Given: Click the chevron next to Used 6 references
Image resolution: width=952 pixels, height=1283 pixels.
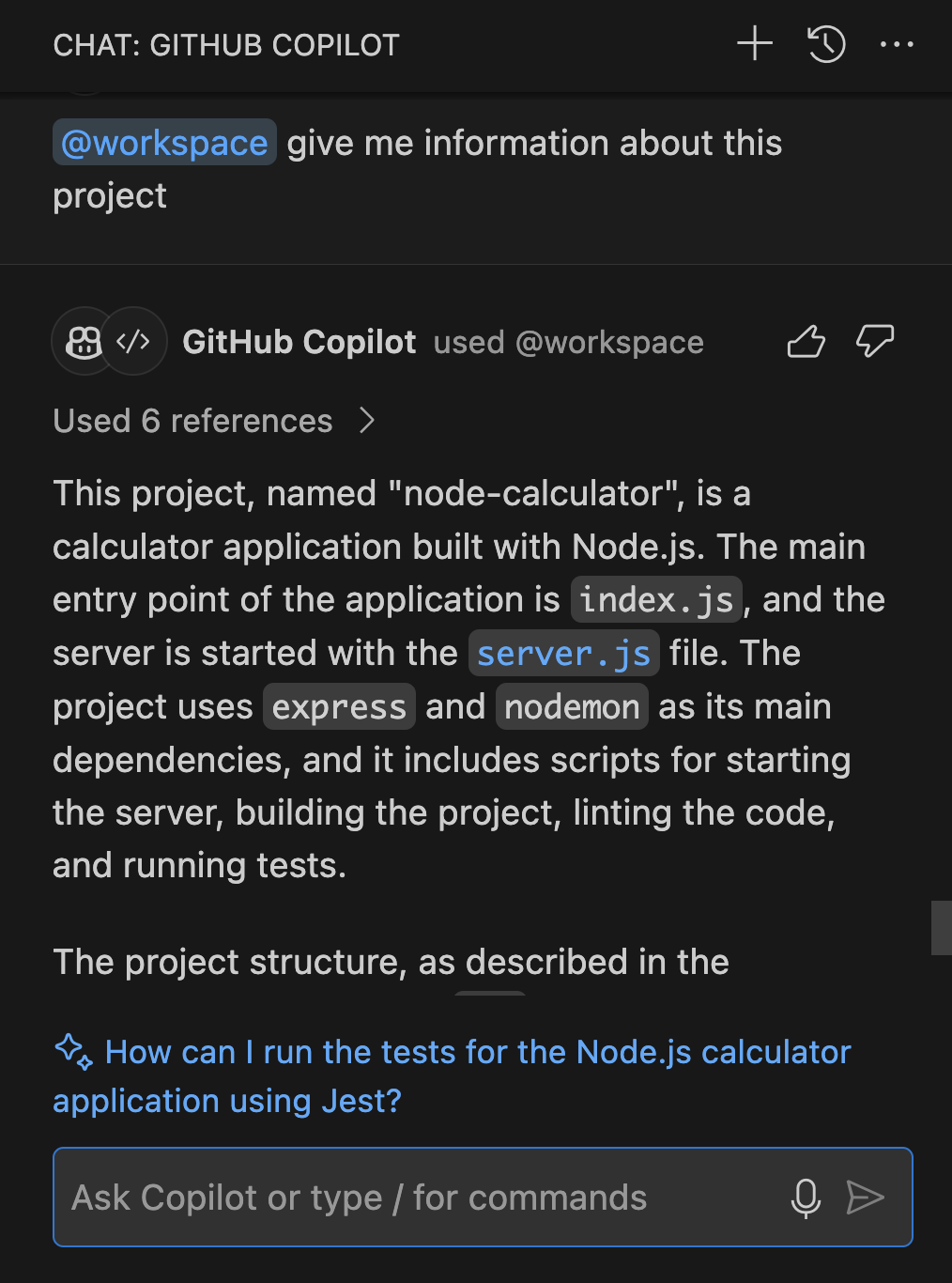Looking at the screenshot, I should pyautogui.click(x=367, y=421).
